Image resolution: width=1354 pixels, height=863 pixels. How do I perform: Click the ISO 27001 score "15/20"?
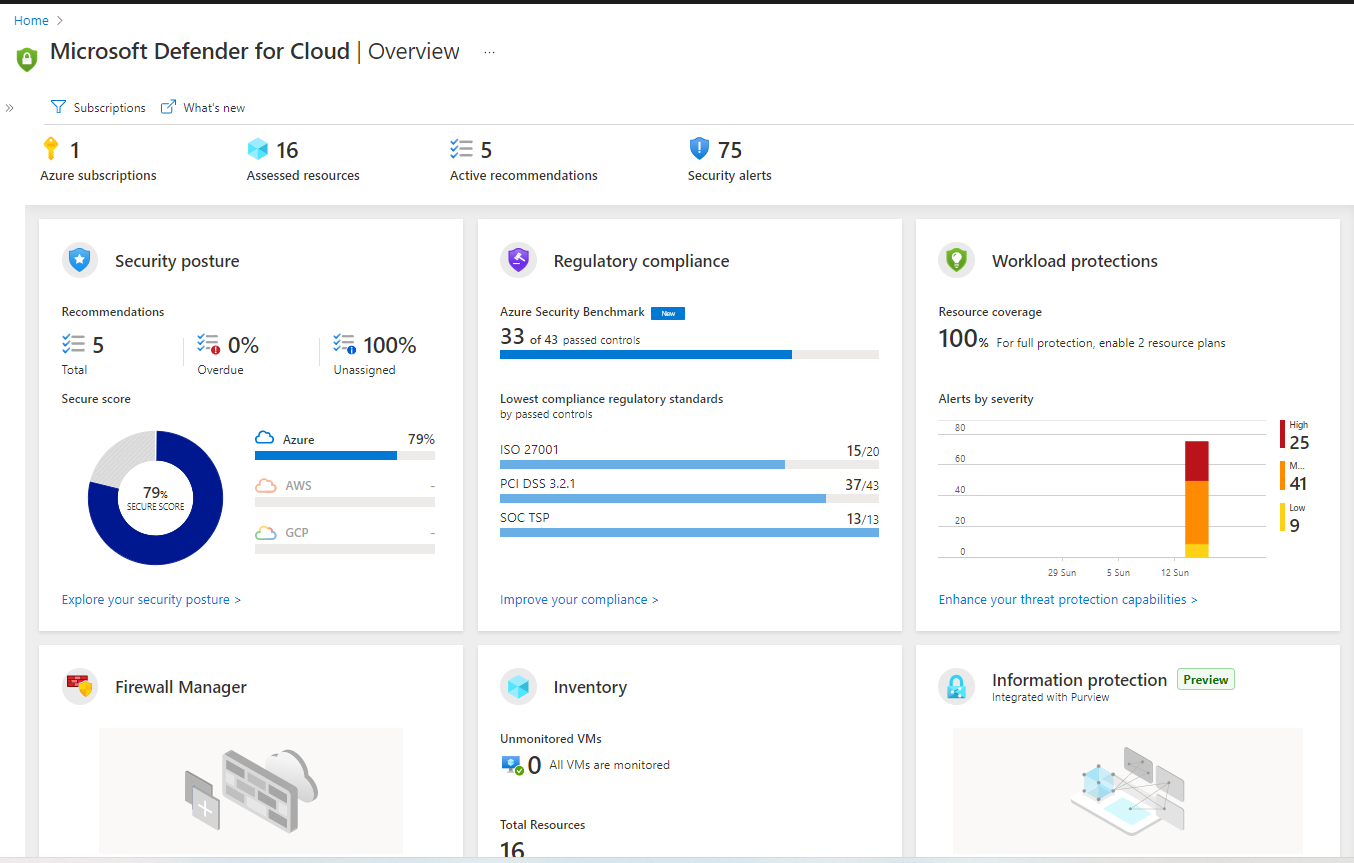(863, 451)
